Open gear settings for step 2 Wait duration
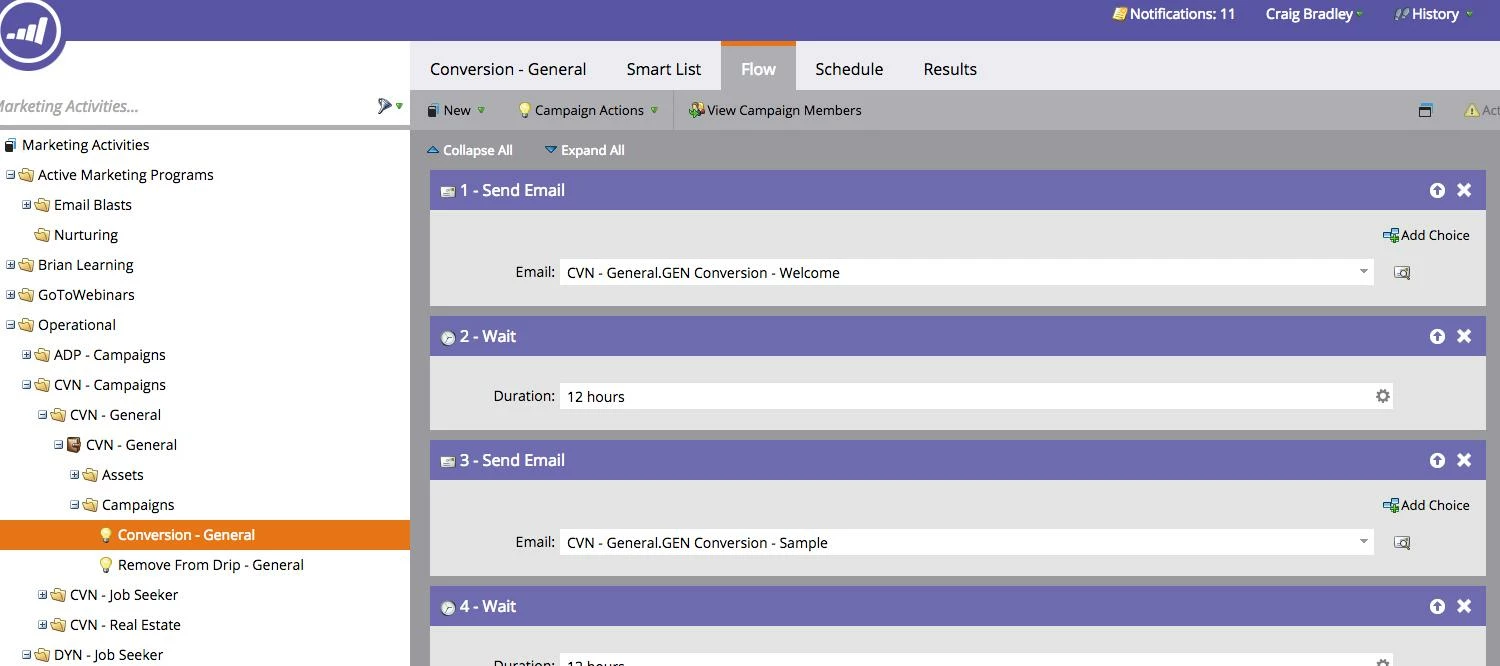 (1383, 396)
